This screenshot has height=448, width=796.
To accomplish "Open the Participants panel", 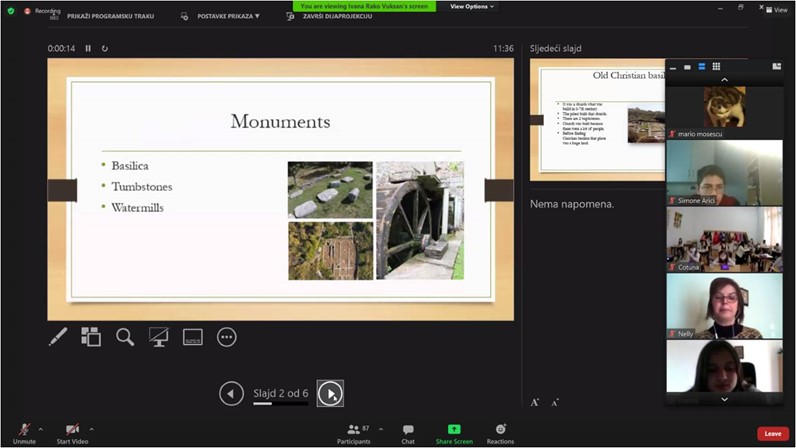I will [x=354, y=434].
